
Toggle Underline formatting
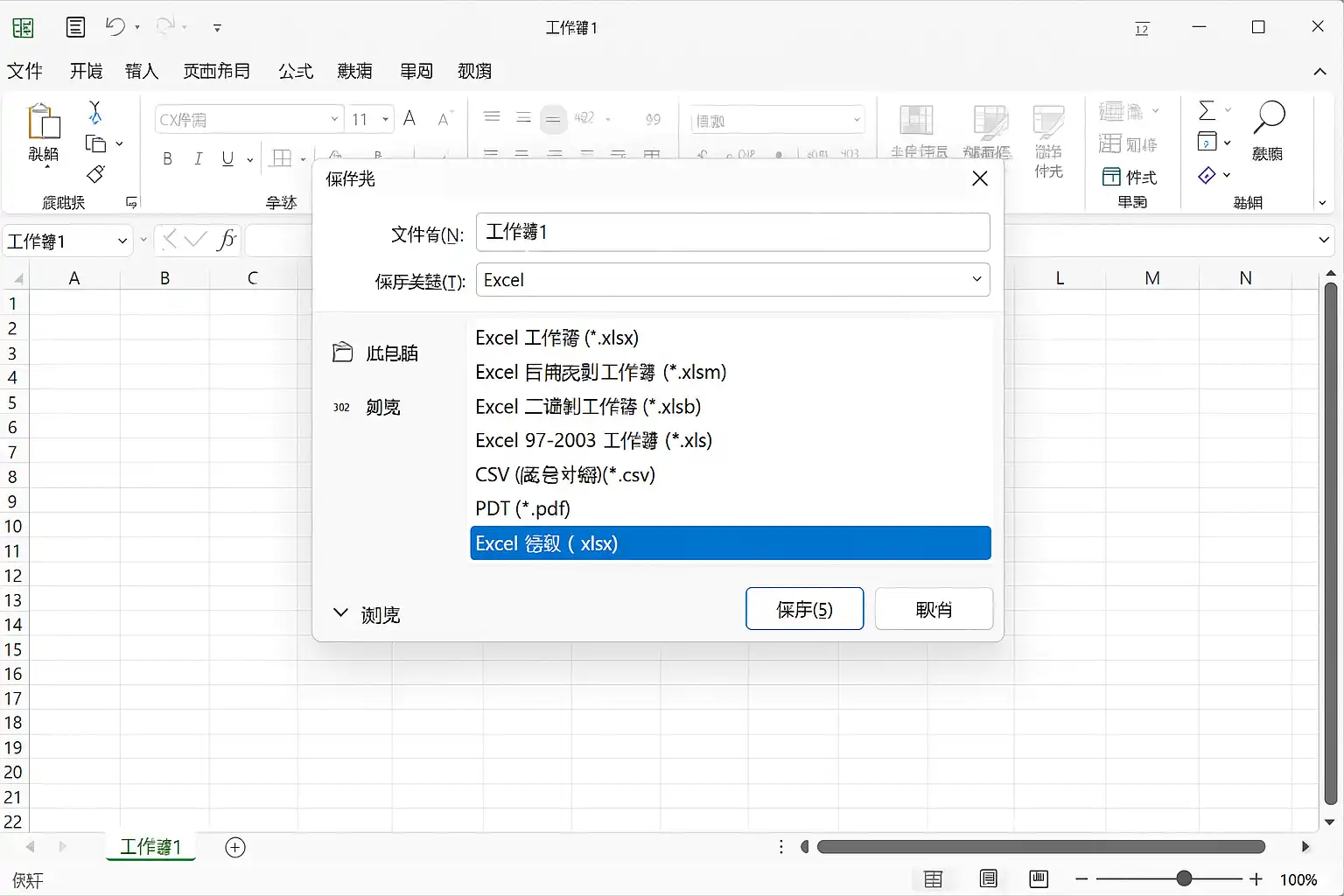point(227,158)
